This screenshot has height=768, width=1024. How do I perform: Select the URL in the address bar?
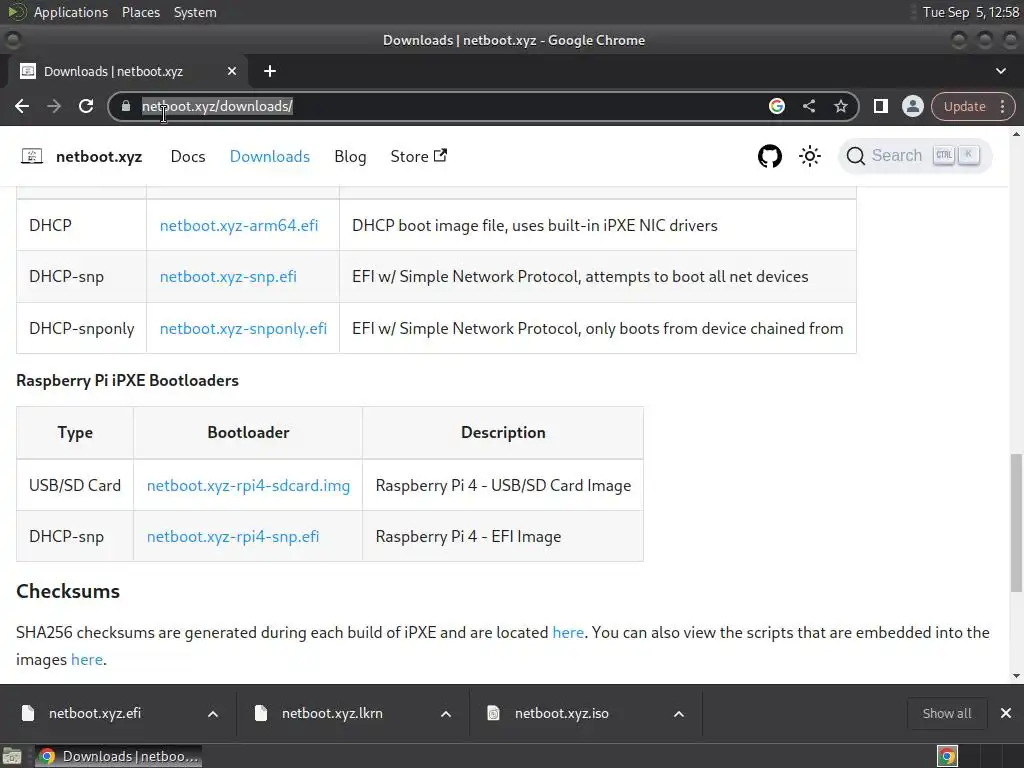click(217, 106)
